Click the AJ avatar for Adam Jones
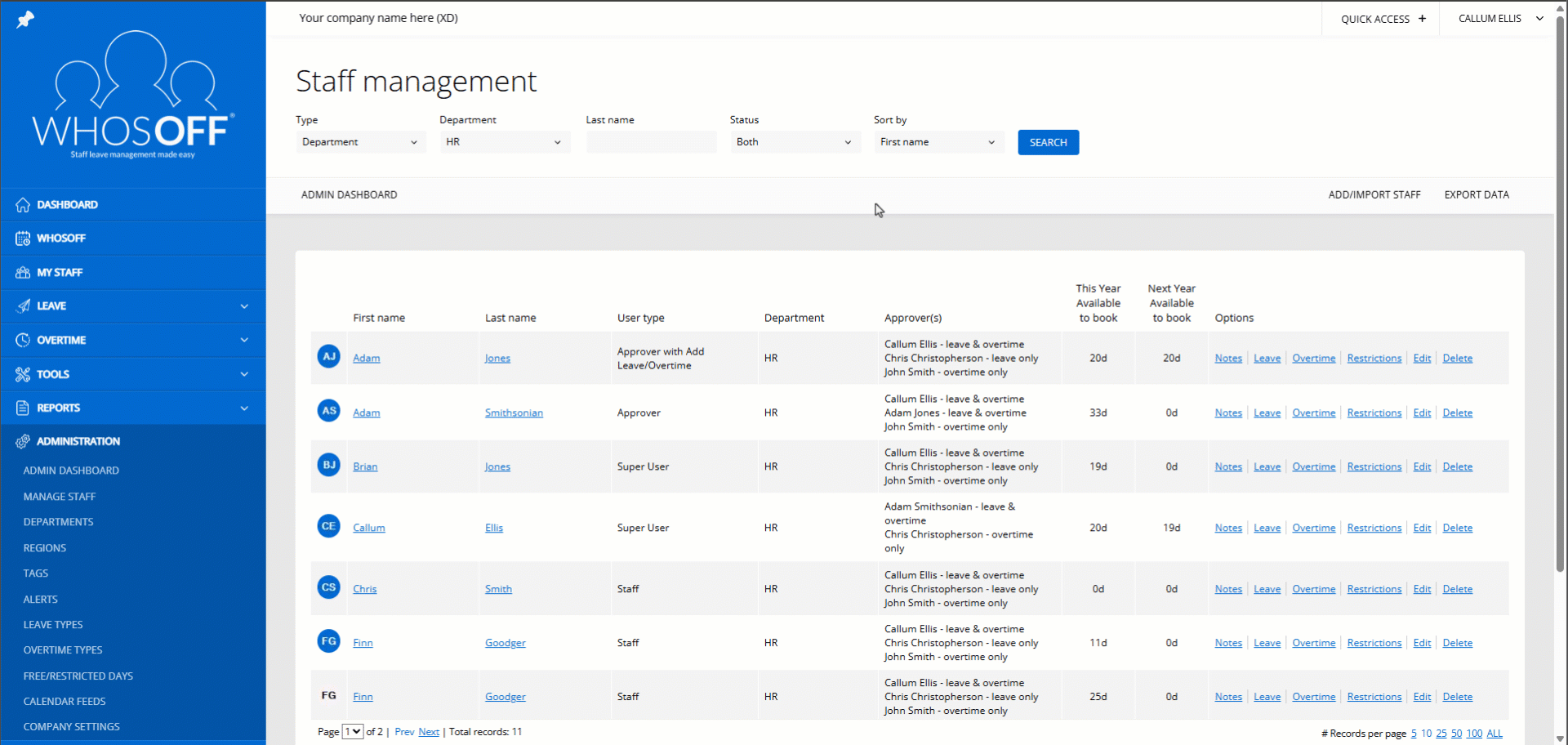1568x745 pixels. (x=329, y=357)
